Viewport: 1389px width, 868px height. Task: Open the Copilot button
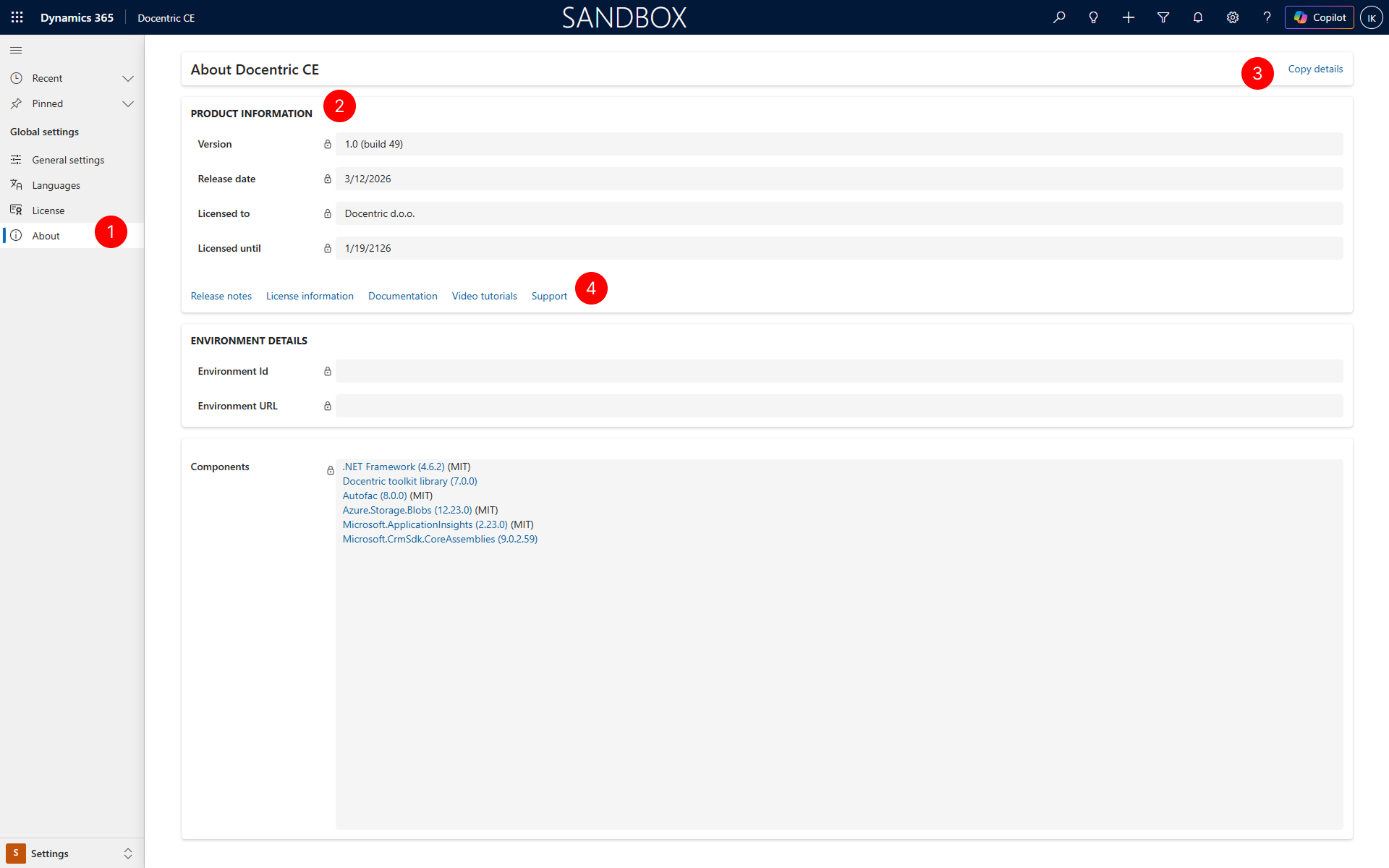coord(1319,17)
